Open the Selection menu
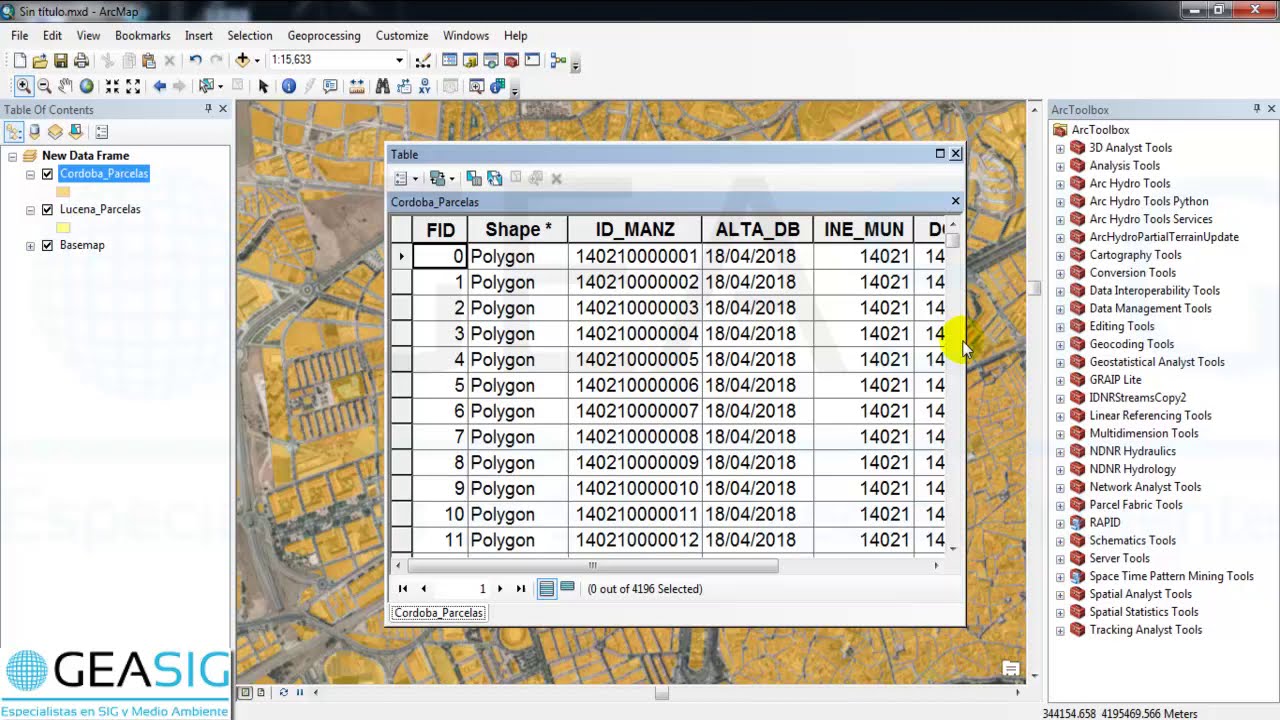The image size is (1280, 720). coord(249,36)
